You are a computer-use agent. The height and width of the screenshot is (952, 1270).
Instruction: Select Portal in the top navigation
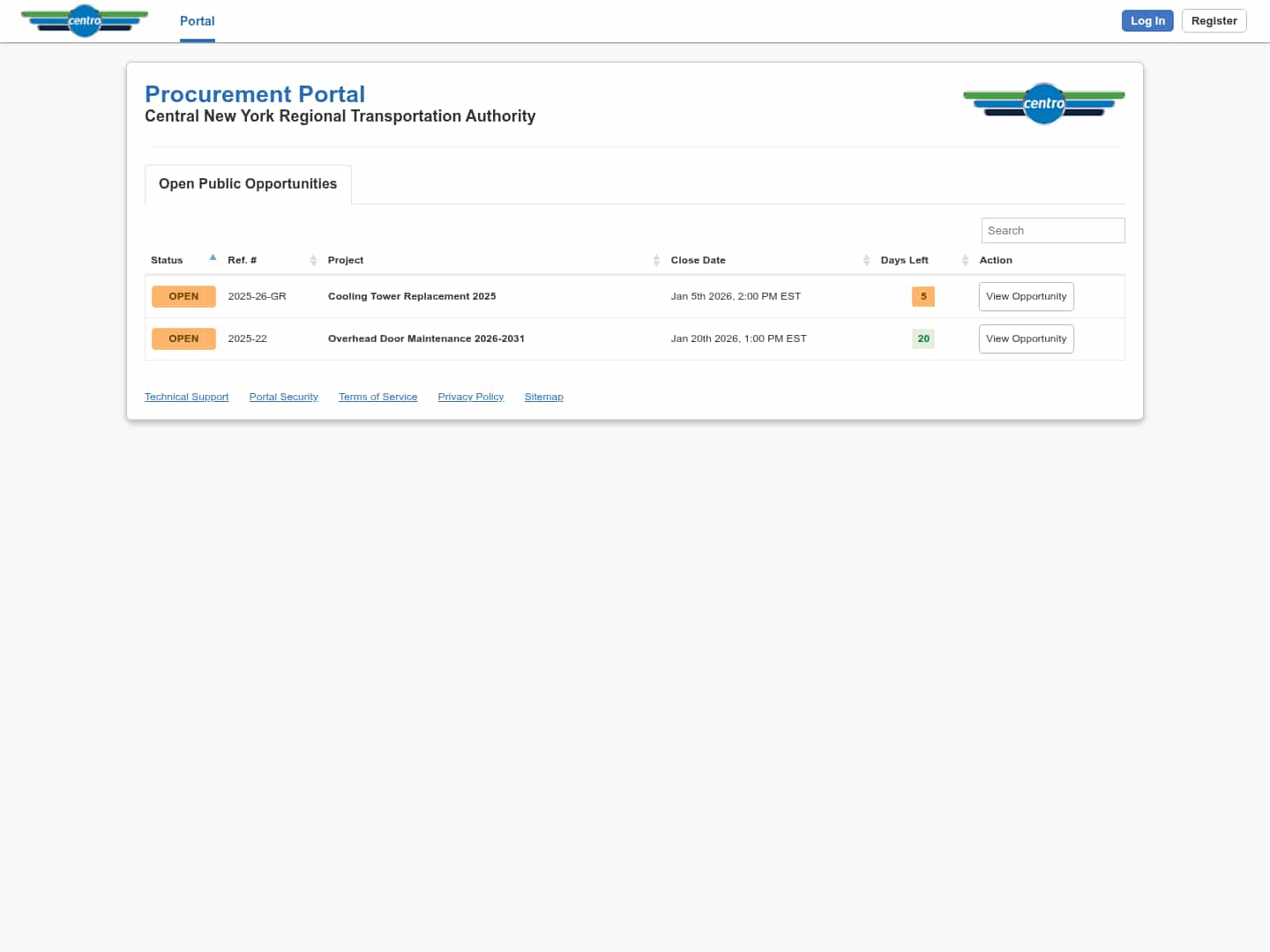click(197, 21)
